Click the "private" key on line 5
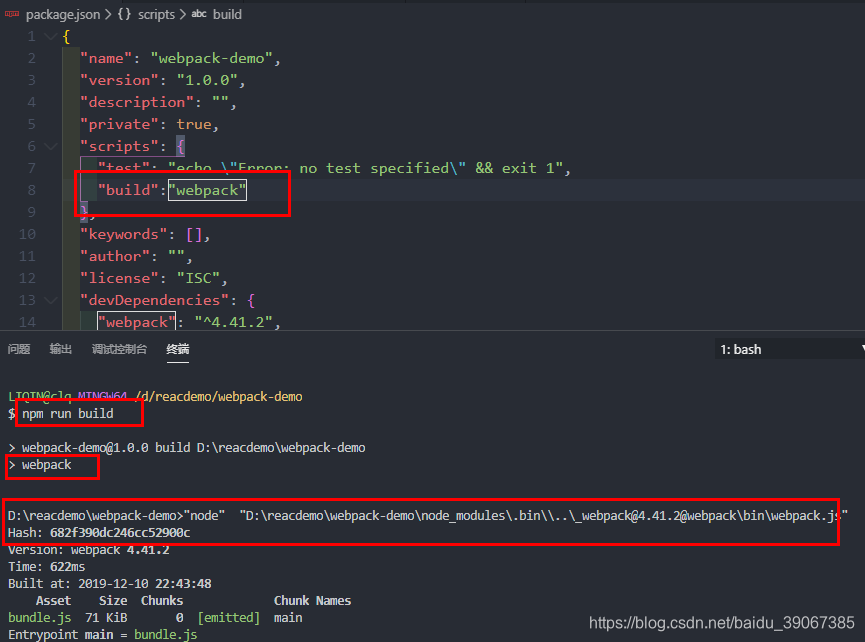The width and height of the screenshot is (865, 642). coord(119,125)
